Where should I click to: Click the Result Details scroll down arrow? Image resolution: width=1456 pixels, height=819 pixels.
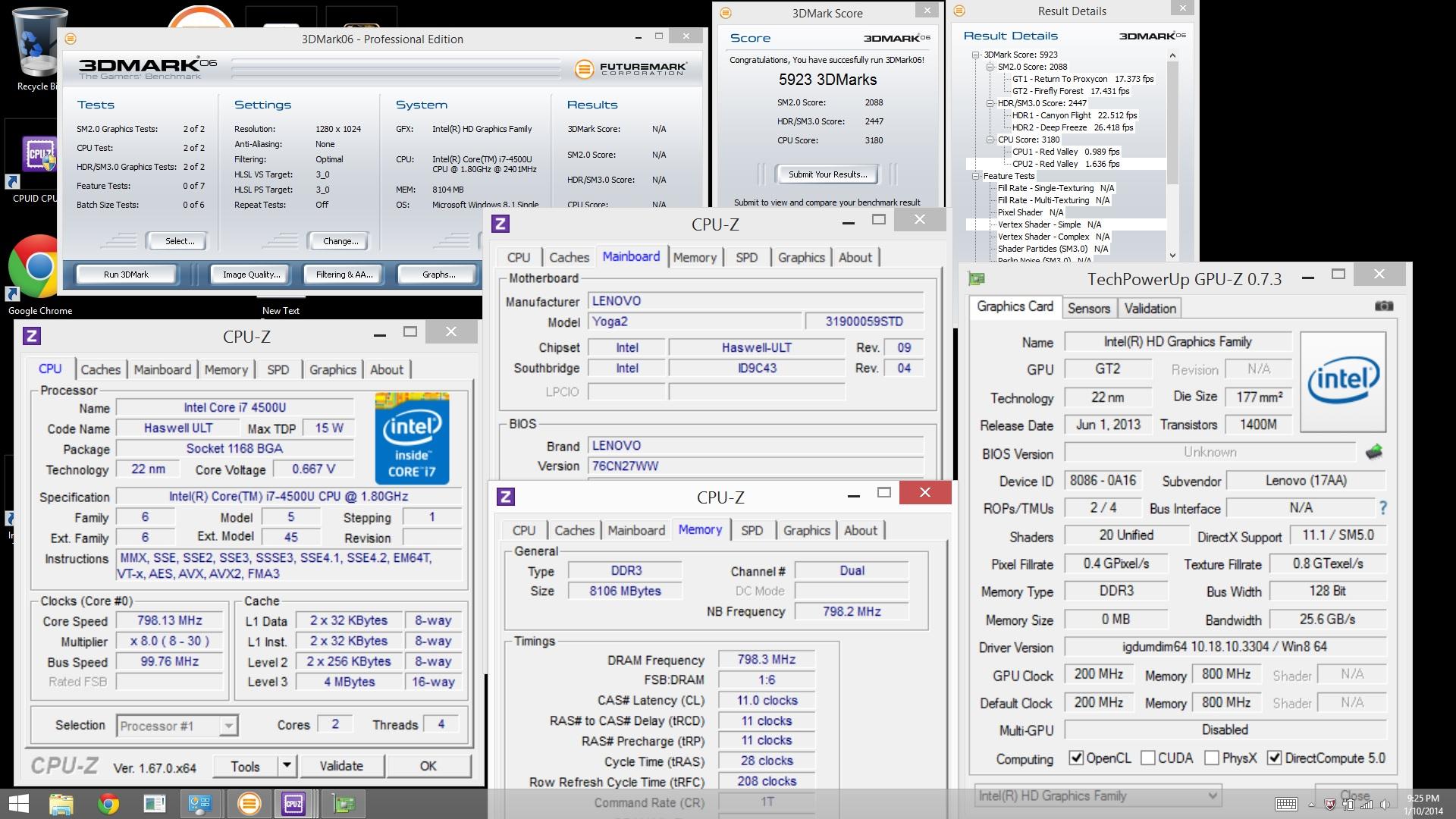1172,256
